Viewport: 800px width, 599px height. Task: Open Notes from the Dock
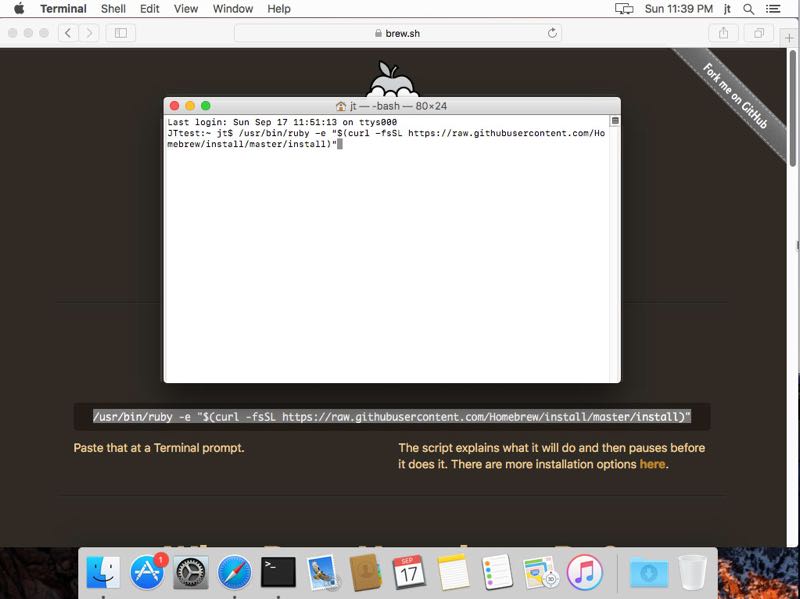[x=453, y=571]
